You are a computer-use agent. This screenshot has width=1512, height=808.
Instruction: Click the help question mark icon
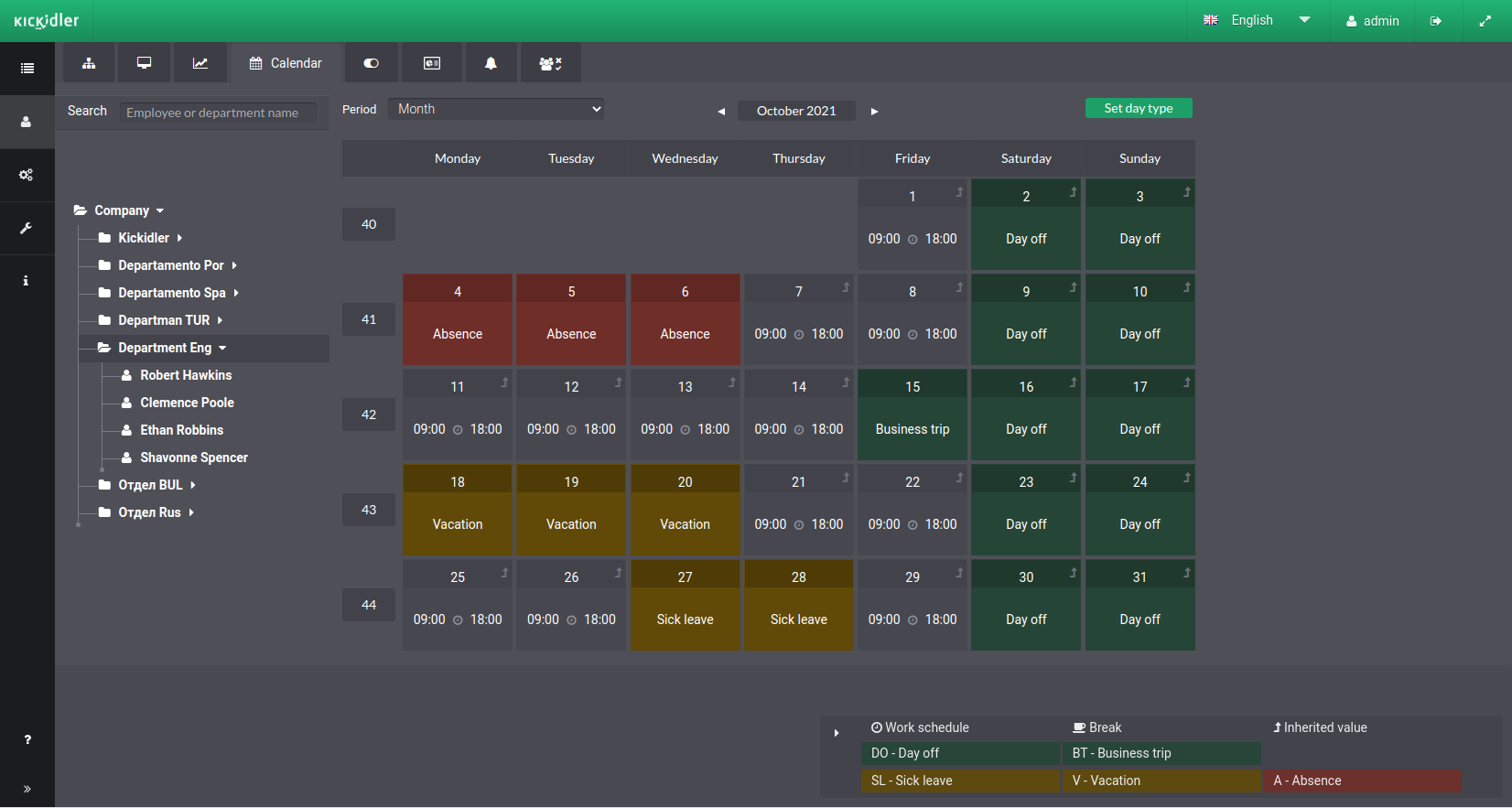pyautogui.click(x=27, y=739)
